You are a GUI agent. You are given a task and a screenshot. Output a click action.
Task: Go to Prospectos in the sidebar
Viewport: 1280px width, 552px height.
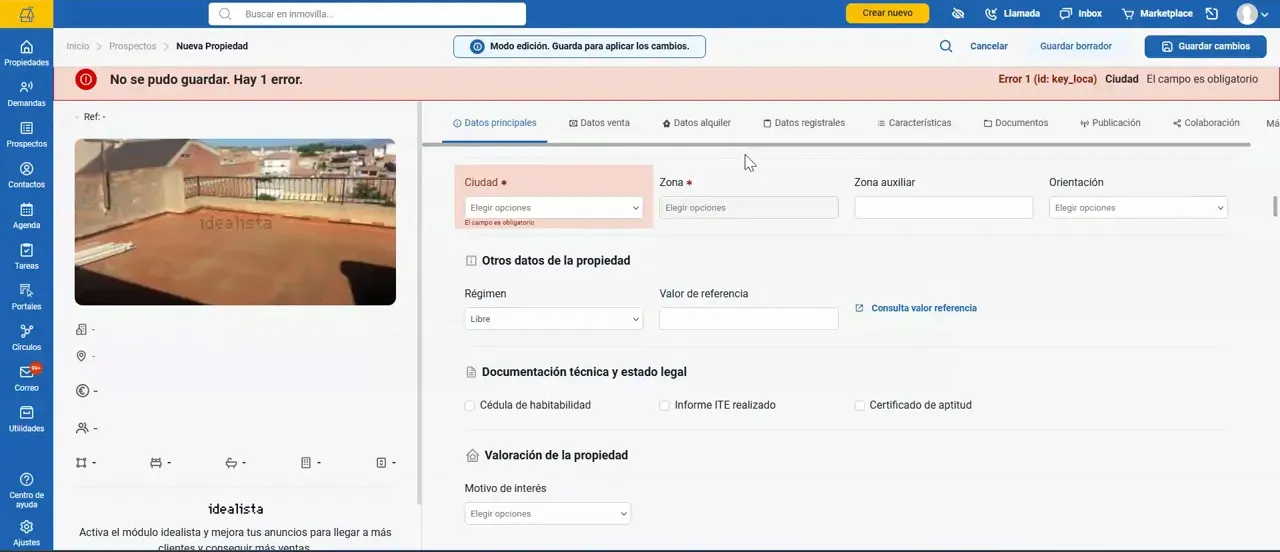point(26,135)
